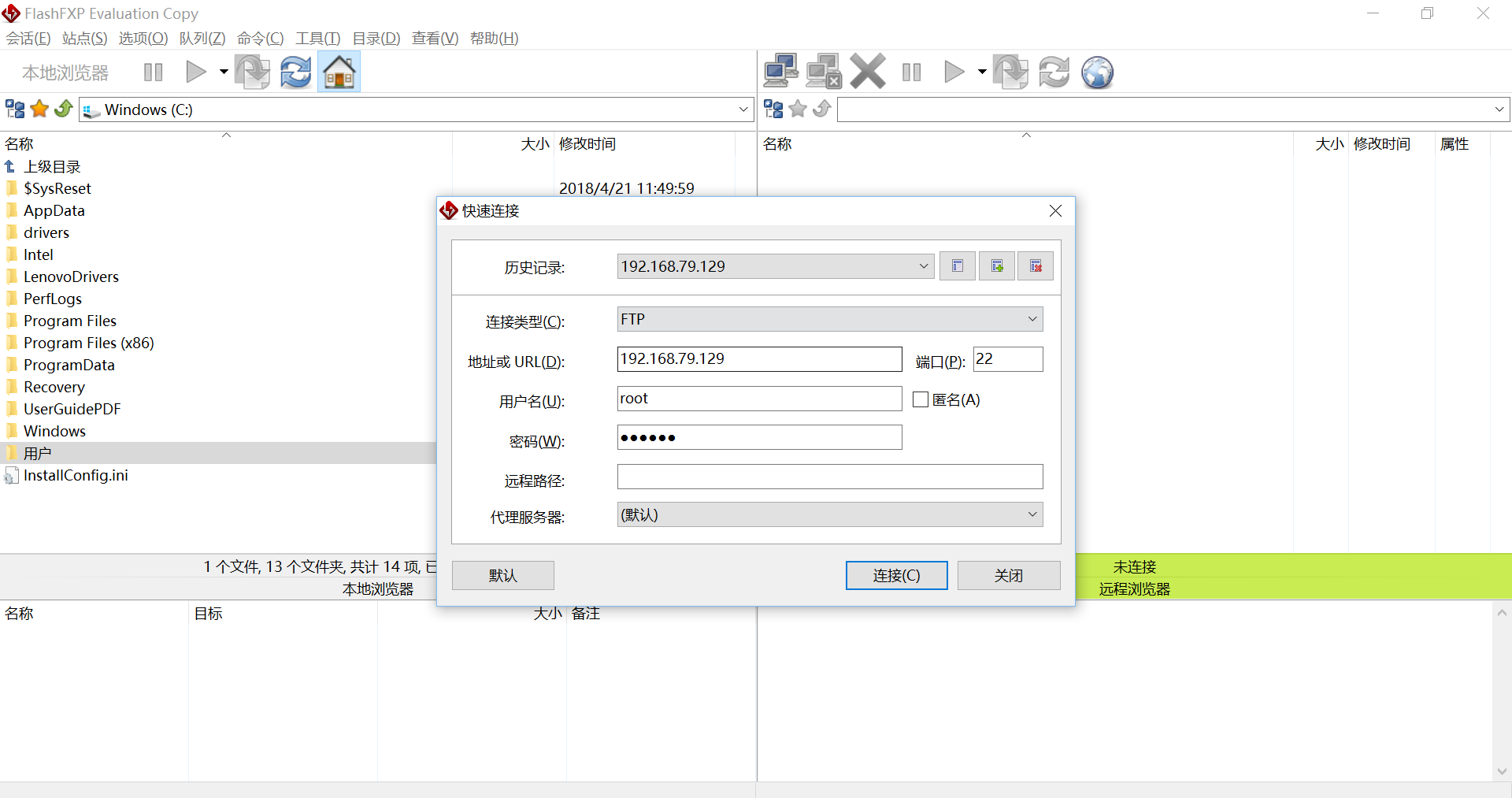The width and height of the screenshot is (1512, 798).
Task: Sort local list by 修改时间 column
Action: pyautogui.click(x=587, y=143)
